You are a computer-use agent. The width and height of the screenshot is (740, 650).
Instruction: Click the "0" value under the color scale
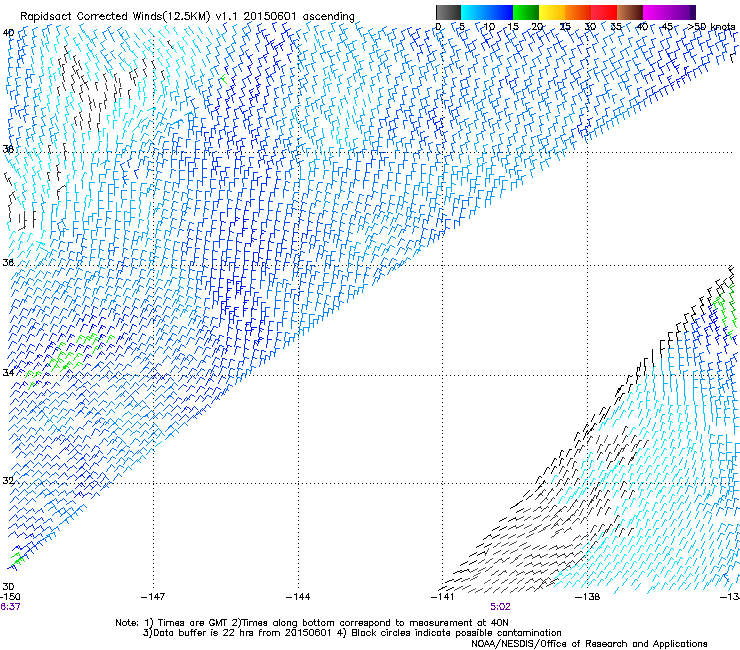438,27
